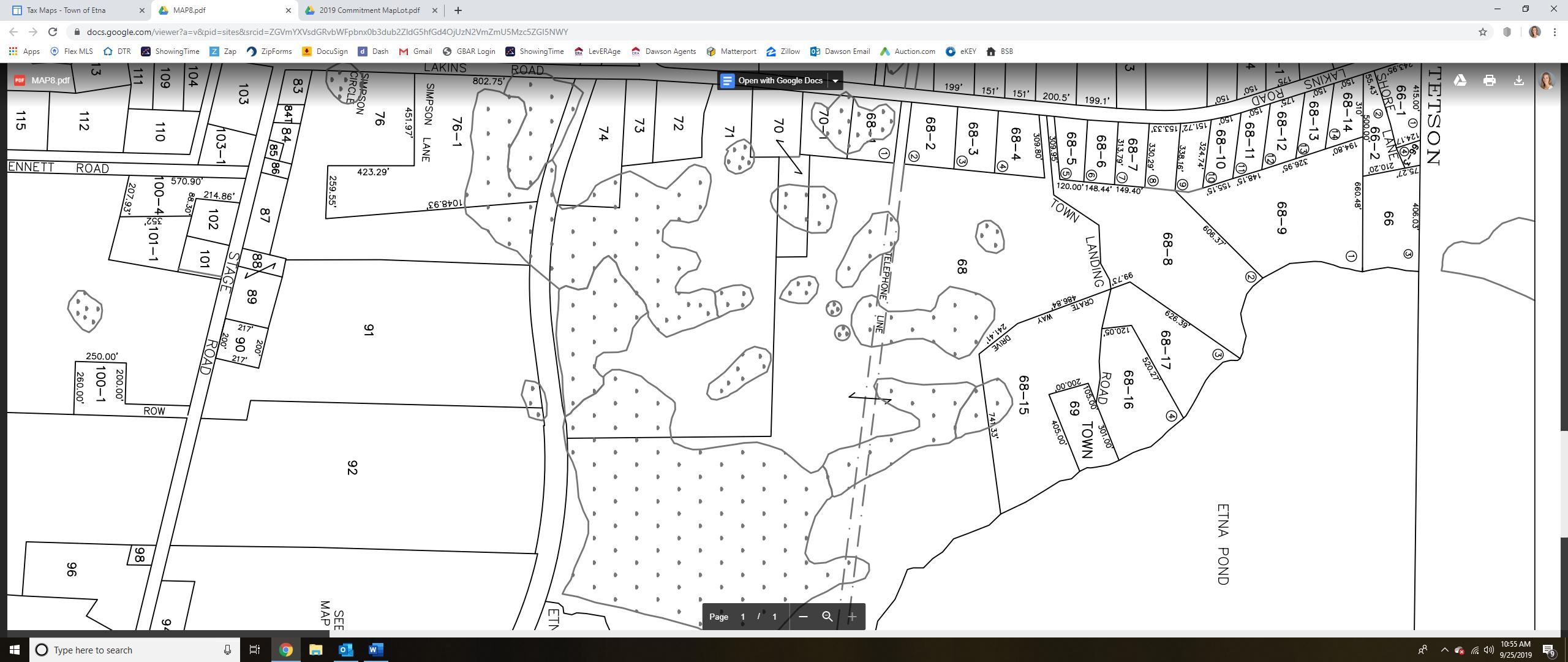Image resolution: width=1568 pixels, height=662 pixels.
Task: Open the LevERAge bookmark
Action: (x=597, y=51)
